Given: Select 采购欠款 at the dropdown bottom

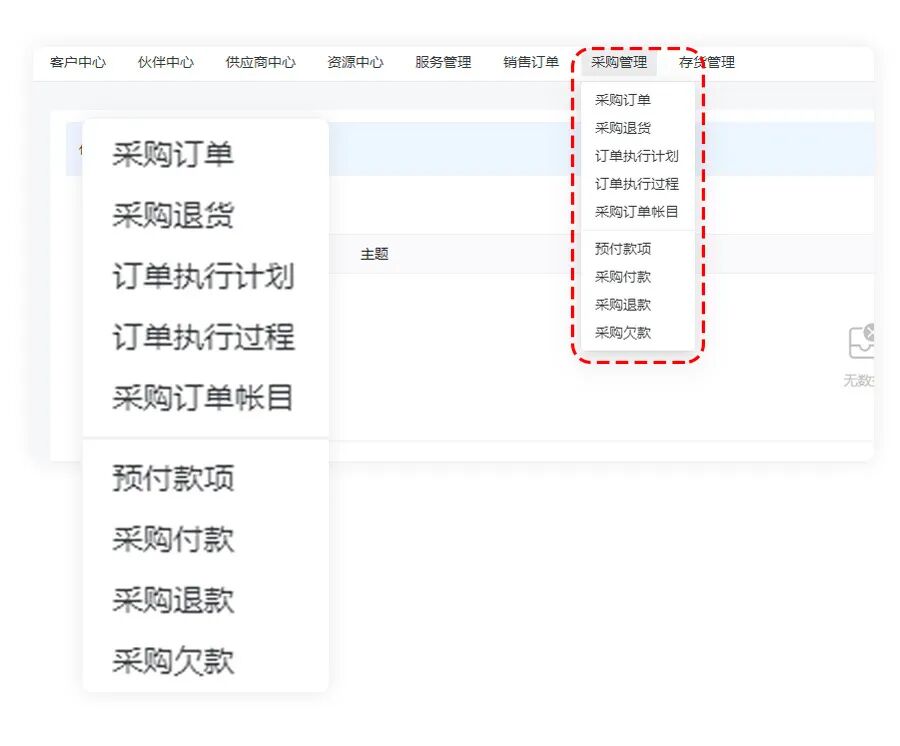Looking at the screenshot, I should (x=625, y=332).
